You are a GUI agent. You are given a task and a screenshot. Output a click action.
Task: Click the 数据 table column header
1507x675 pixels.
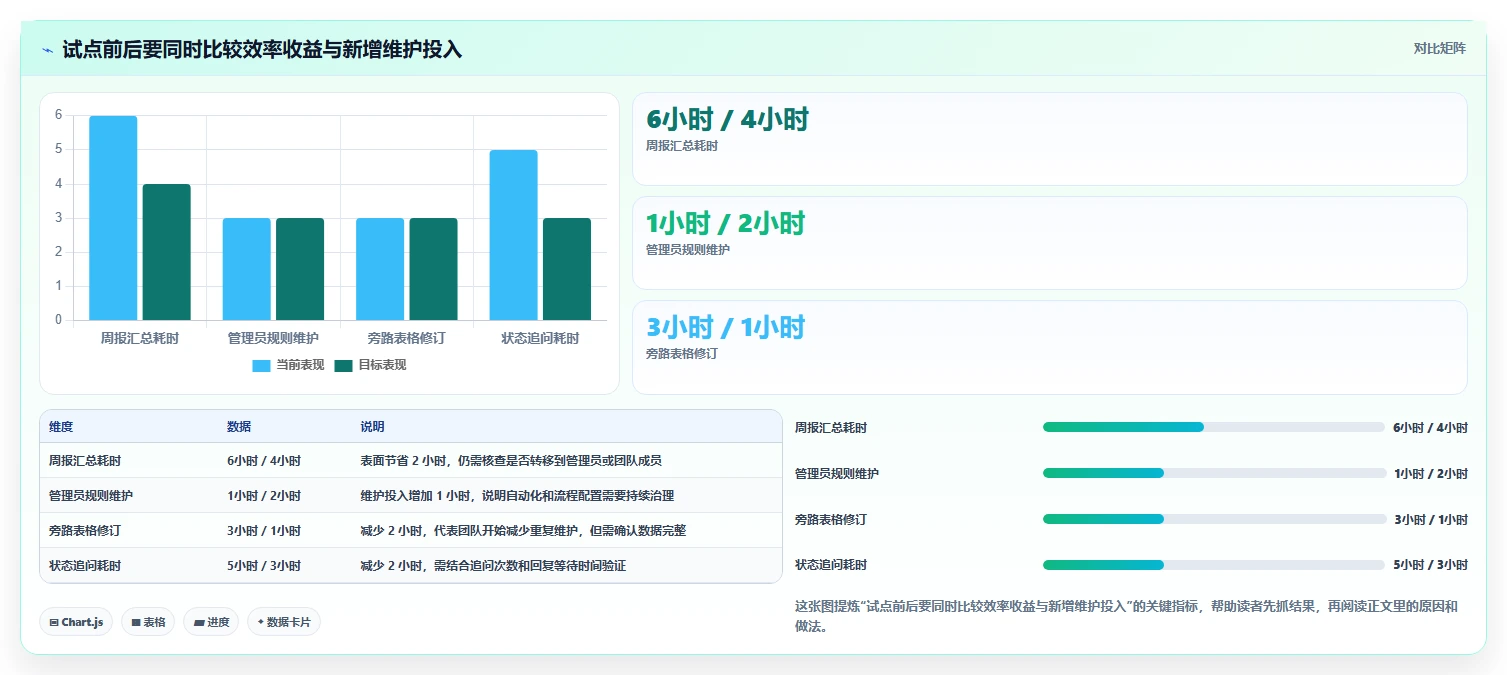tap(239, 427)
